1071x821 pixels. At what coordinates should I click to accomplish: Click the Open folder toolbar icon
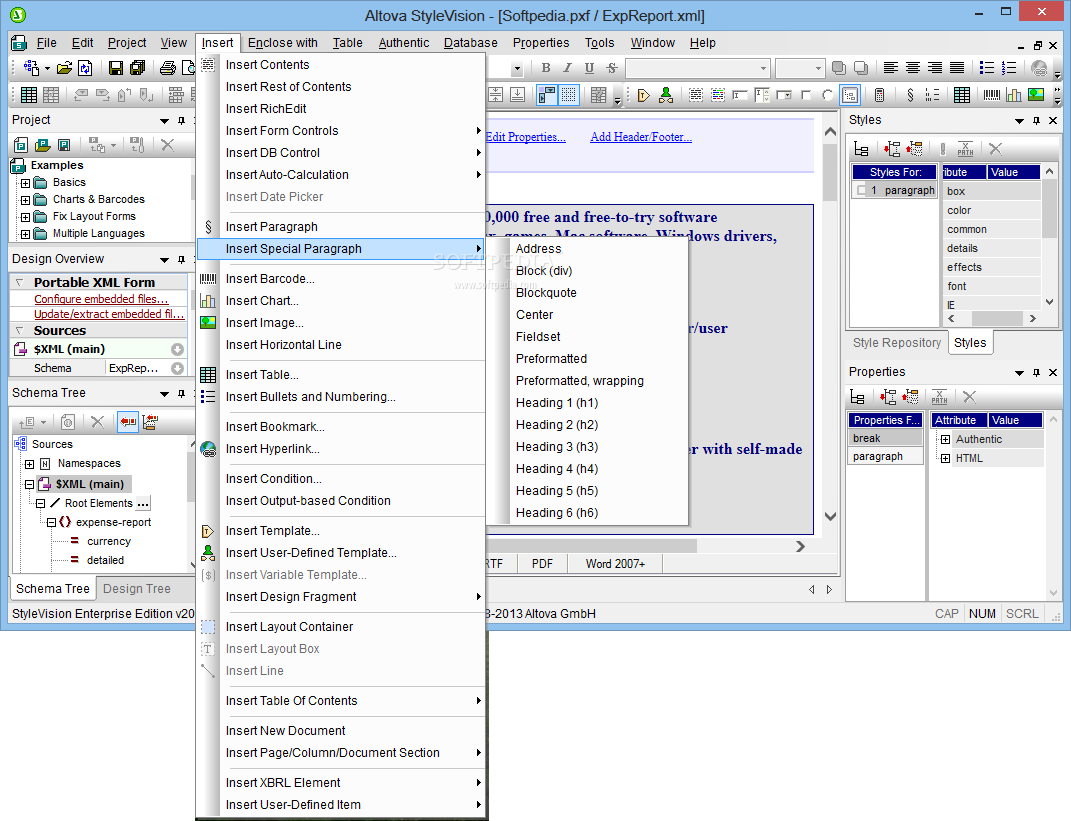click(x=64, y=68)
